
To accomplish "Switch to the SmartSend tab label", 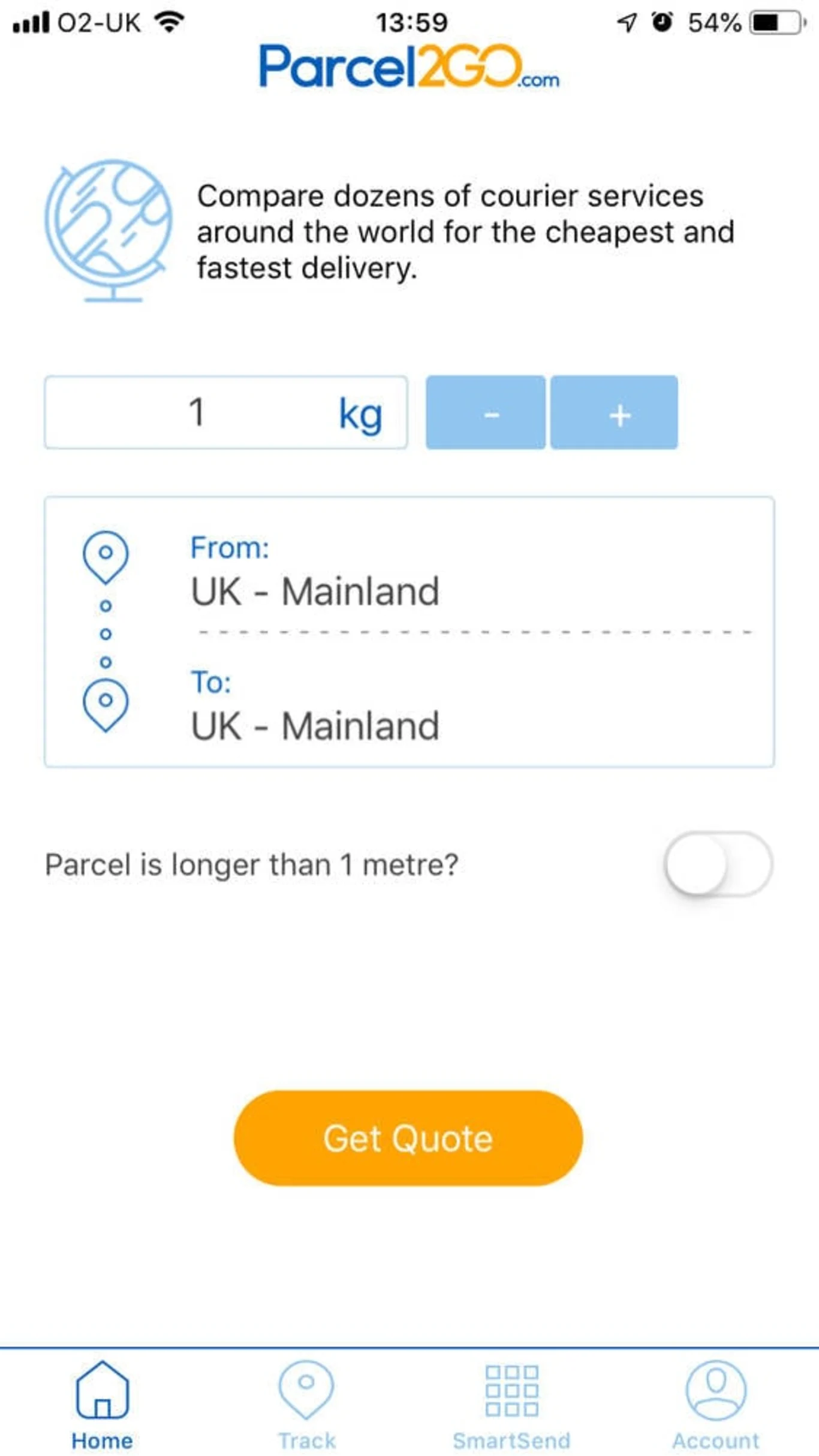I will pyautogui.click(x=511, y=1440).
